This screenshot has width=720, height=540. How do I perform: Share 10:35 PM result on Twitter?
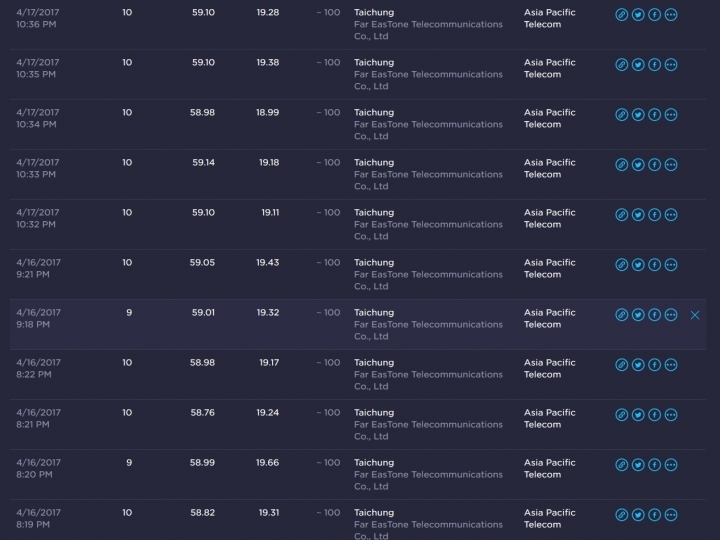click(x=638, y=65)
